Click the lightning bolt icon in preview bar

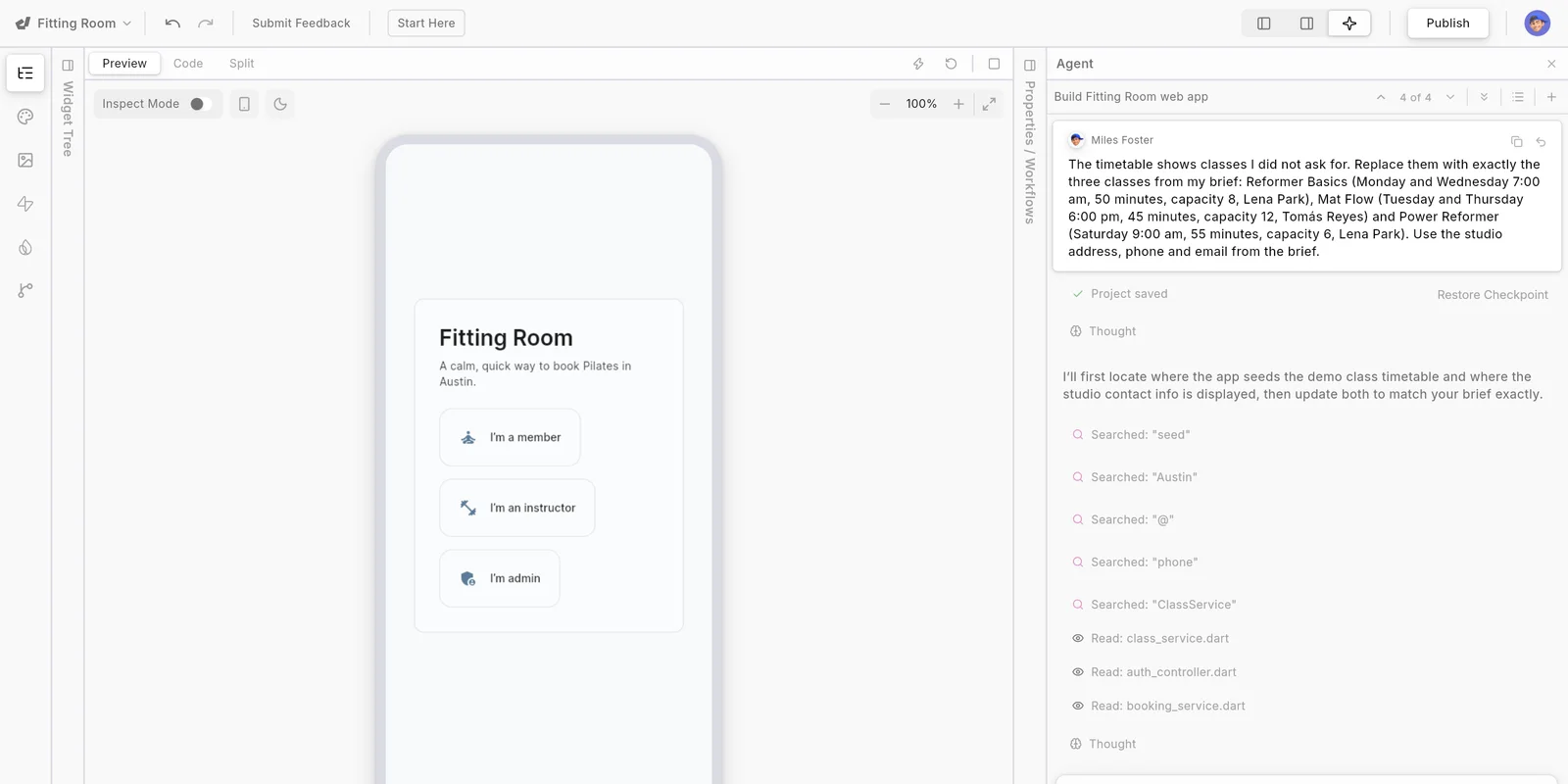pos(918,64)
